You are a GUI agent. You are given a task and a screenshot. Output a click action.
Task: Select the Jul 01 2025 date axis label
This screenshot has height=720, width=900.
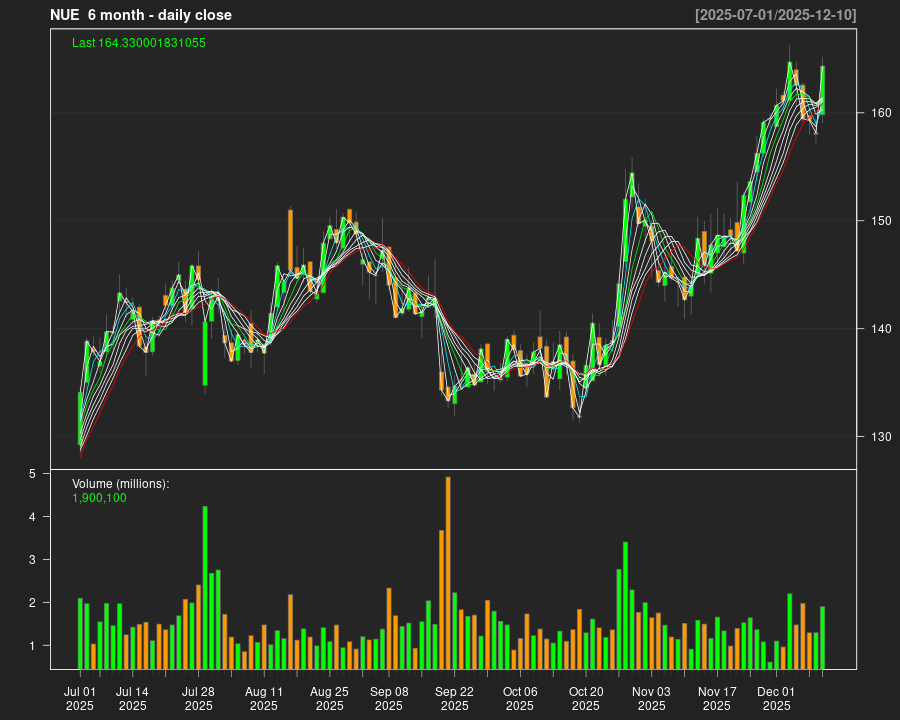[x=80, y=698]
